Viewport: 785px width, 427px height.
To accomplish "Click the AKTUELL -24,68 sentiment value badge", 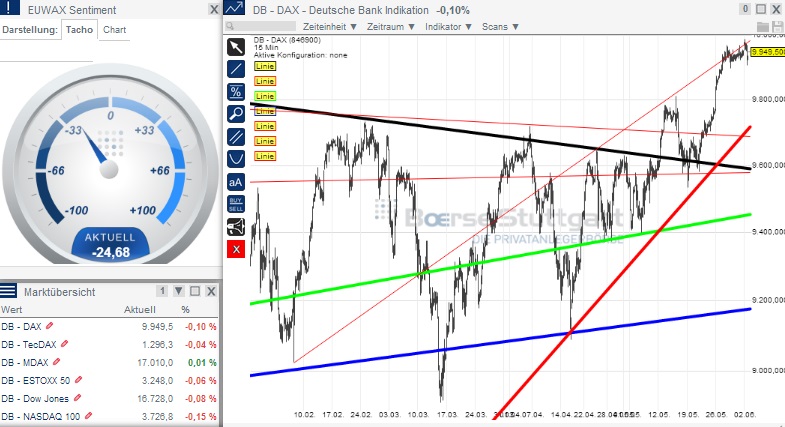I will (111, 245).
